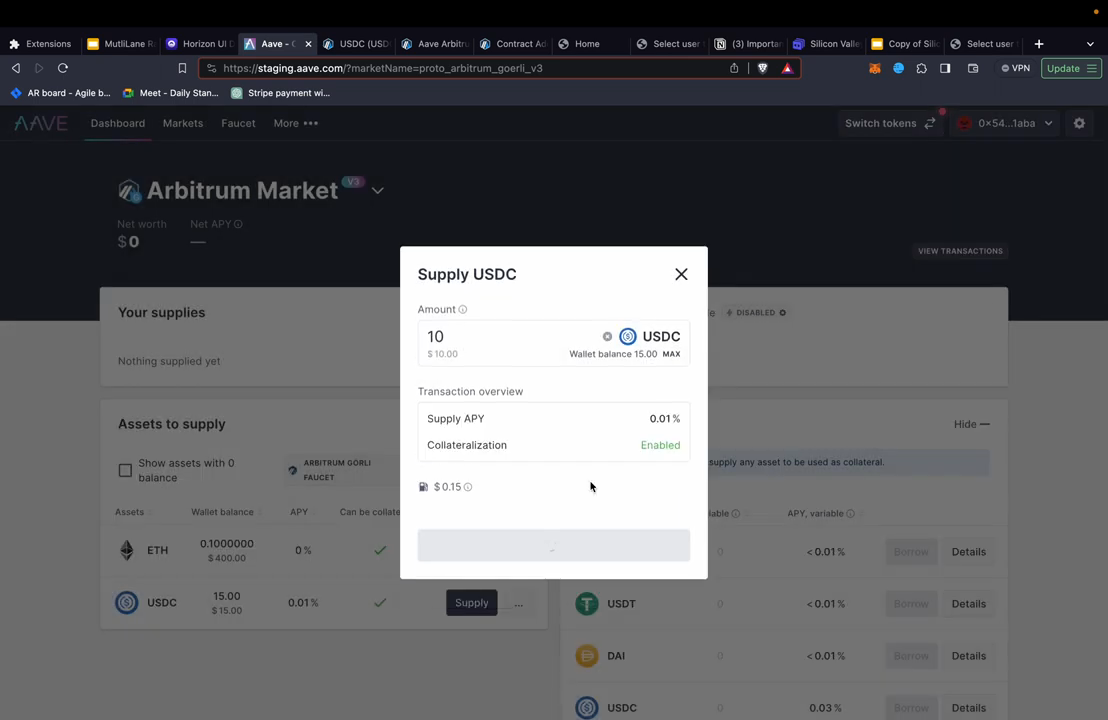Image resolution: width=1108 pixels, height=720 pixels.
Task: Switch to USDC (USD tab
Action: (x=357, y=44)
